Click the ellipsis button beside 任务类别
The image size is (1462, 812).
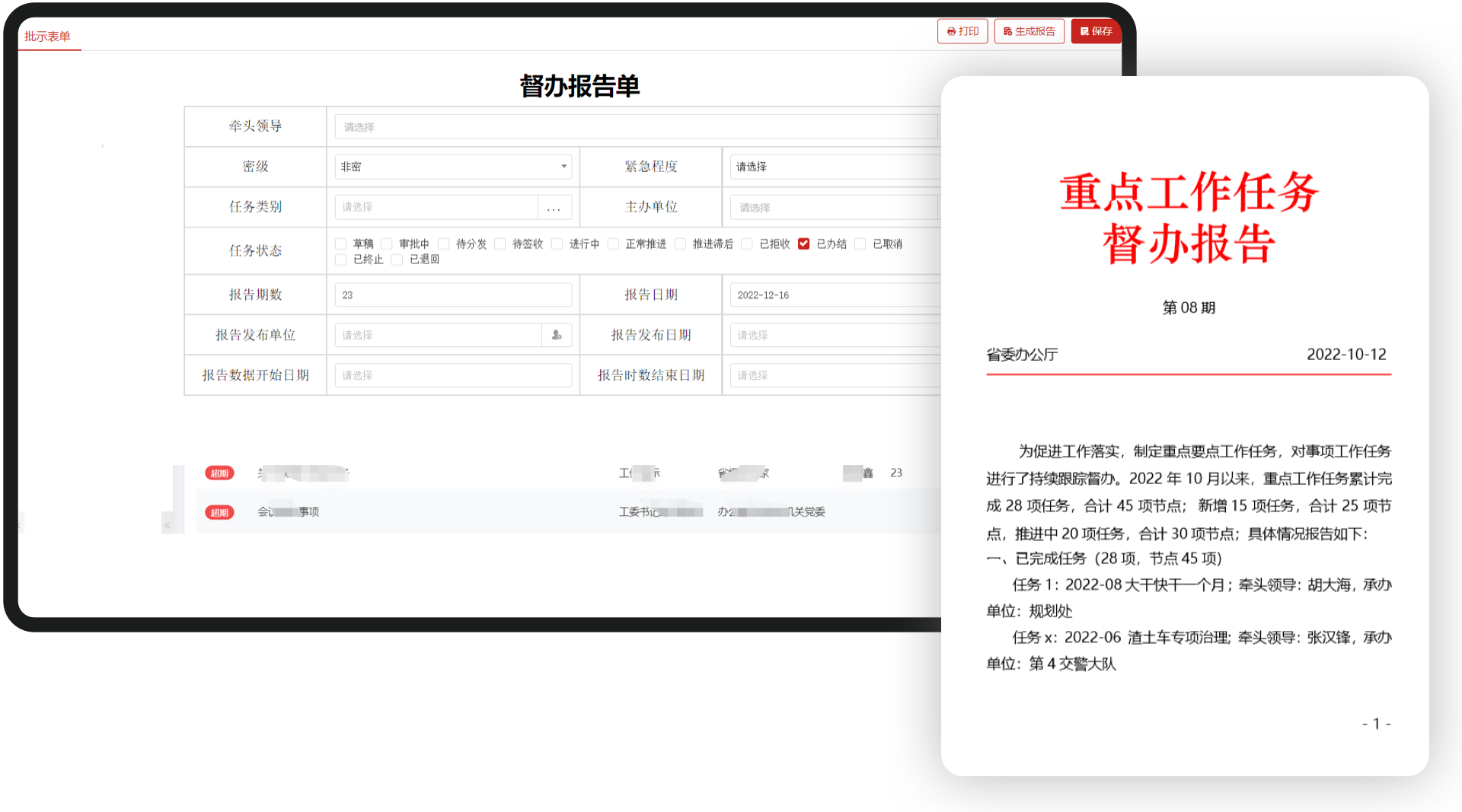coord(554,207)
